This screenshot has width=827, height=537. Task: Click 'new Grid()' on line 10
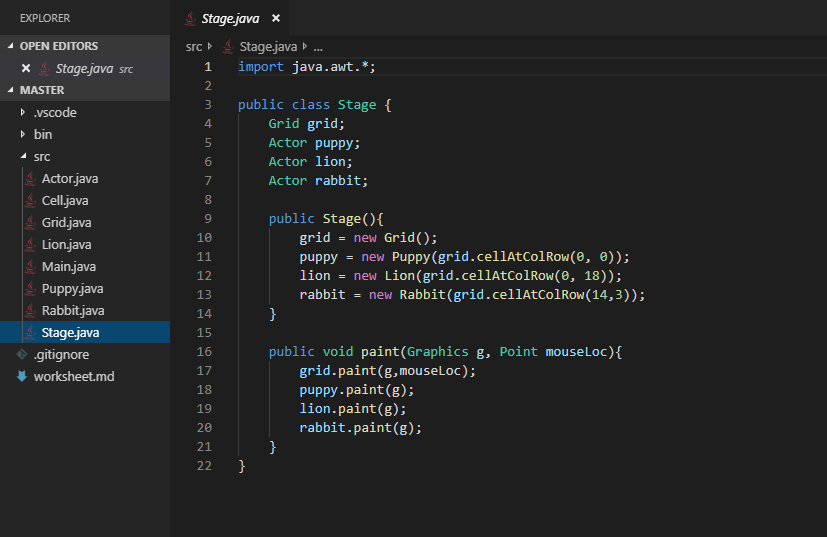click(392, 238)
